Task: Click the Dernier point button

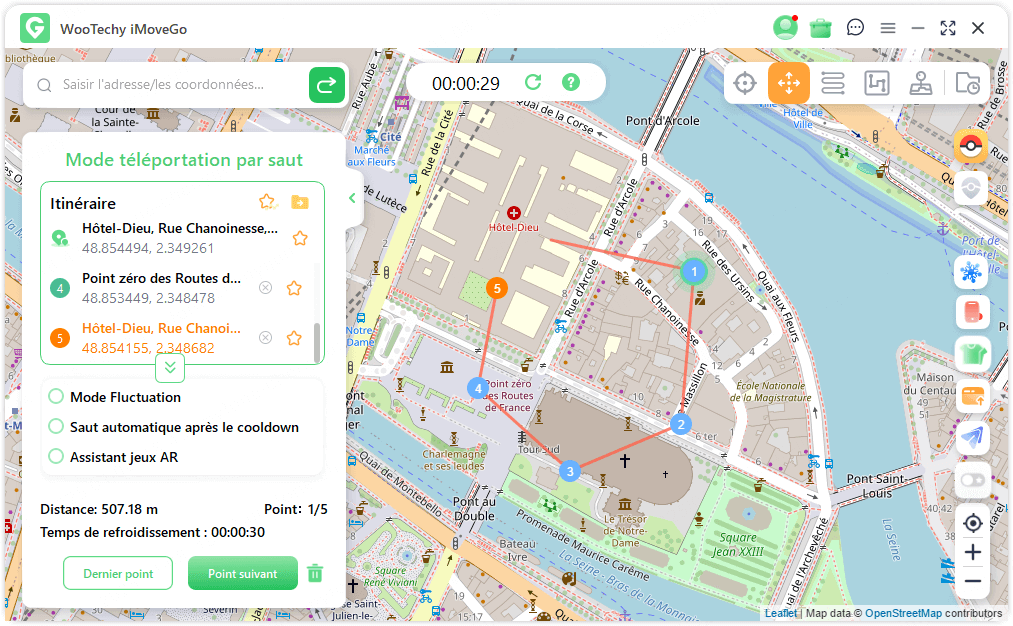Action: click(118, 574)
